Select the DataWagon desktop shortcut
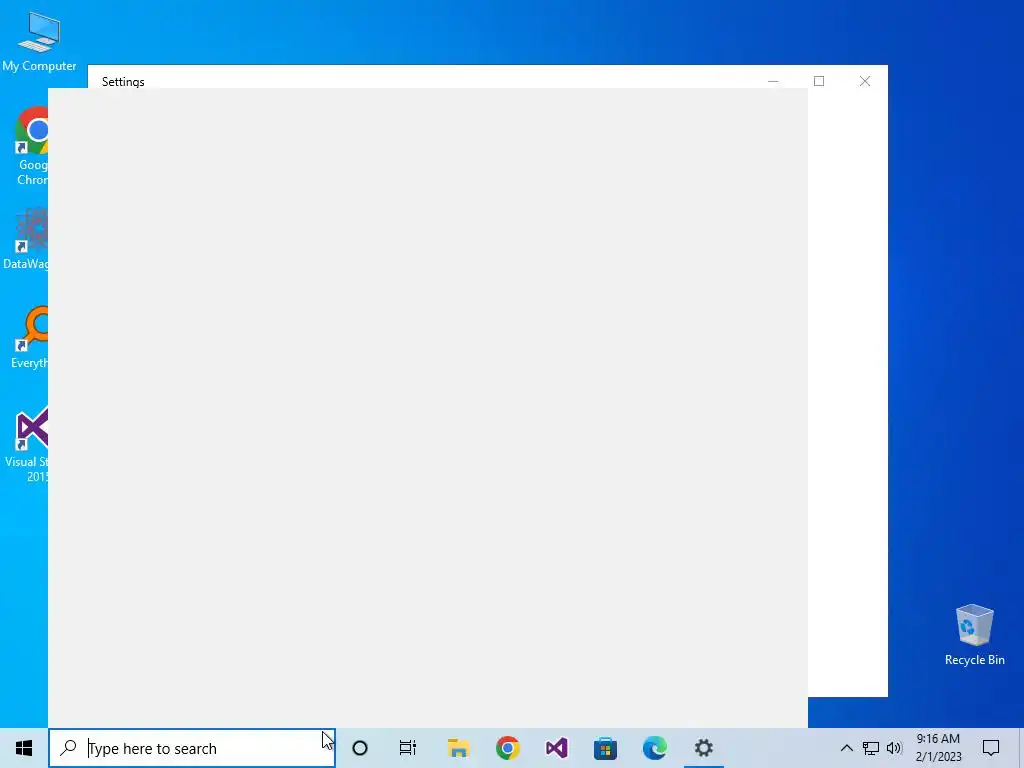This screenshot has height=768, width=1024. coord(26,239)
